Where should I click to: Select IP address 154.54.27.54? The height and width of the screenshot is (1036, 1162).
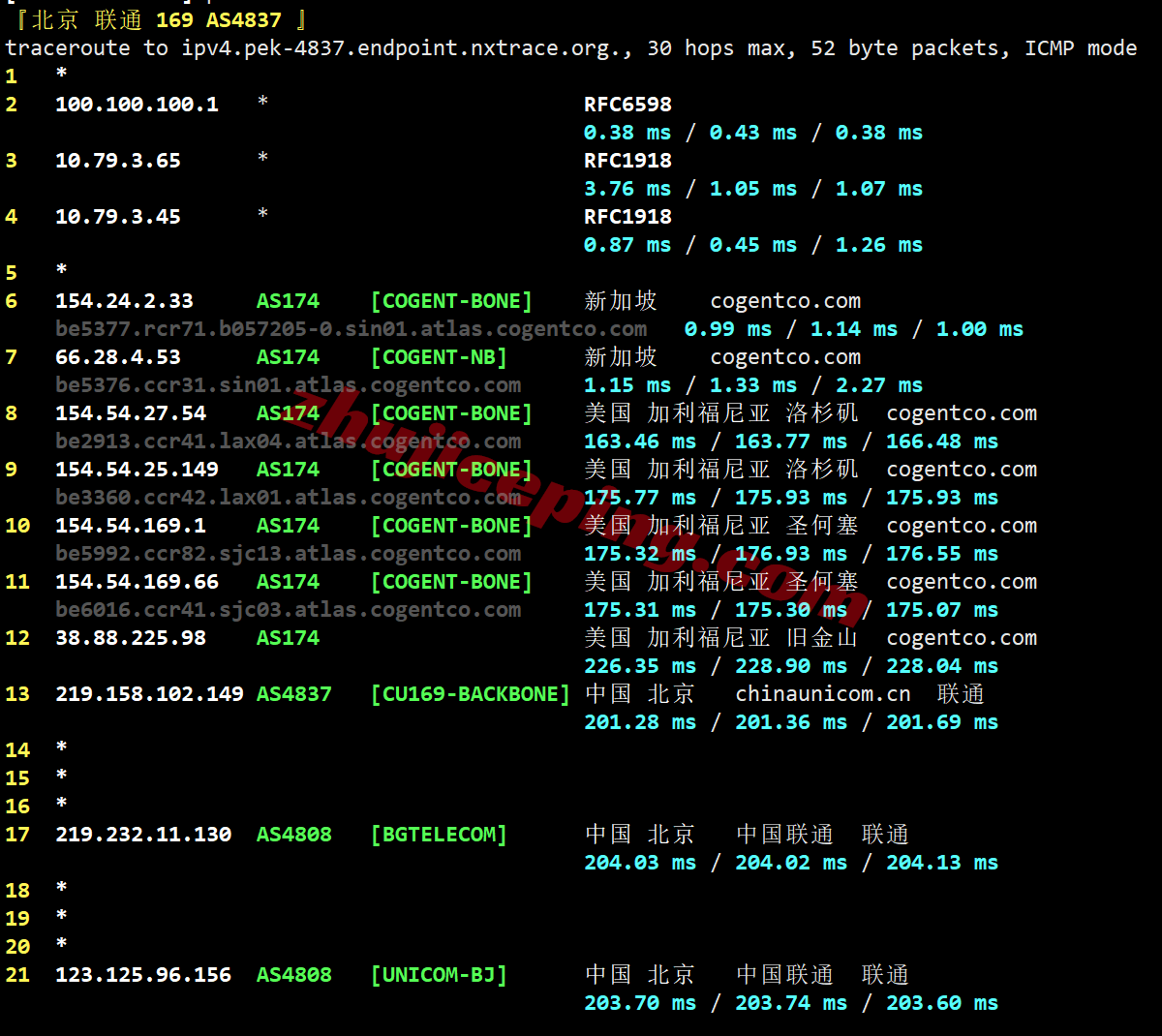(131, 413)
